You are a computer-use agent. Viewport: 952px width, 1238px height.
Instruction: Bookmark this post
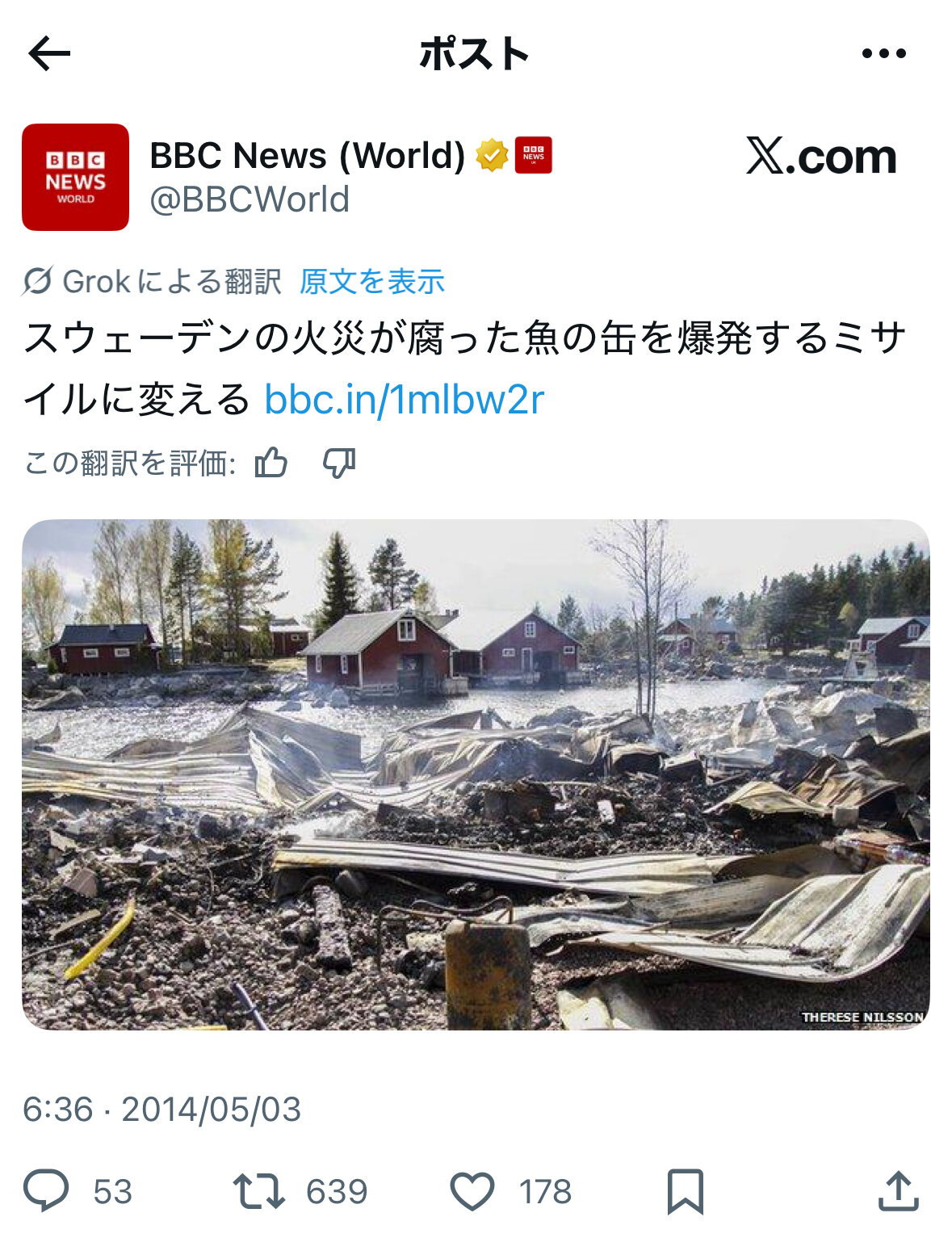tap(685, 1191)
